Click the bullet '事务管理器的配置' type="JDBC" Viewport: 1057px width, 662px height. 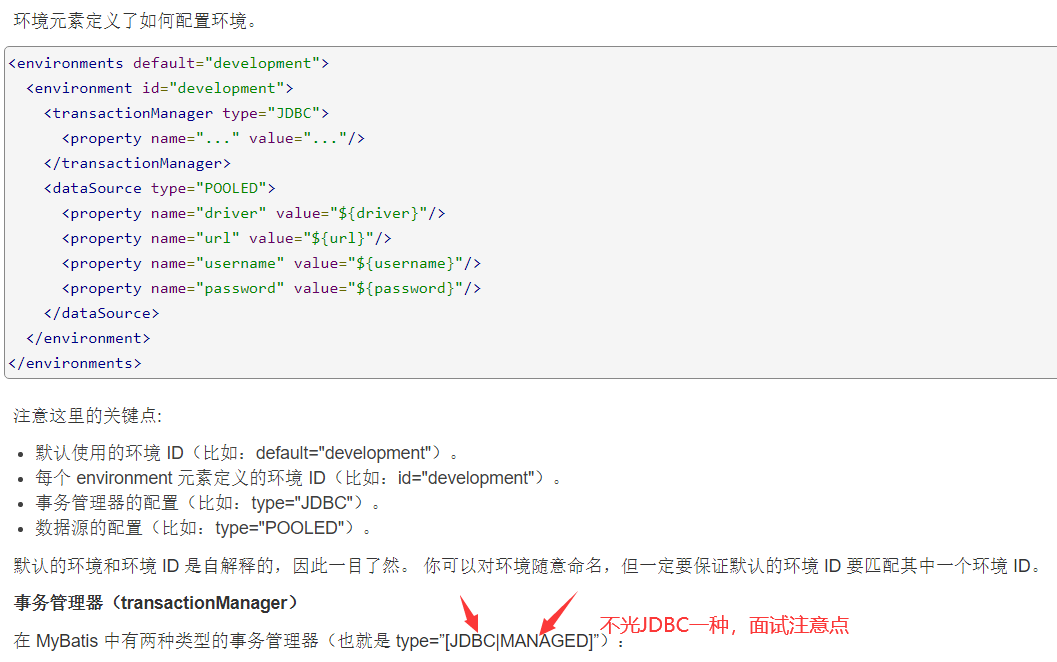(208, 503)
